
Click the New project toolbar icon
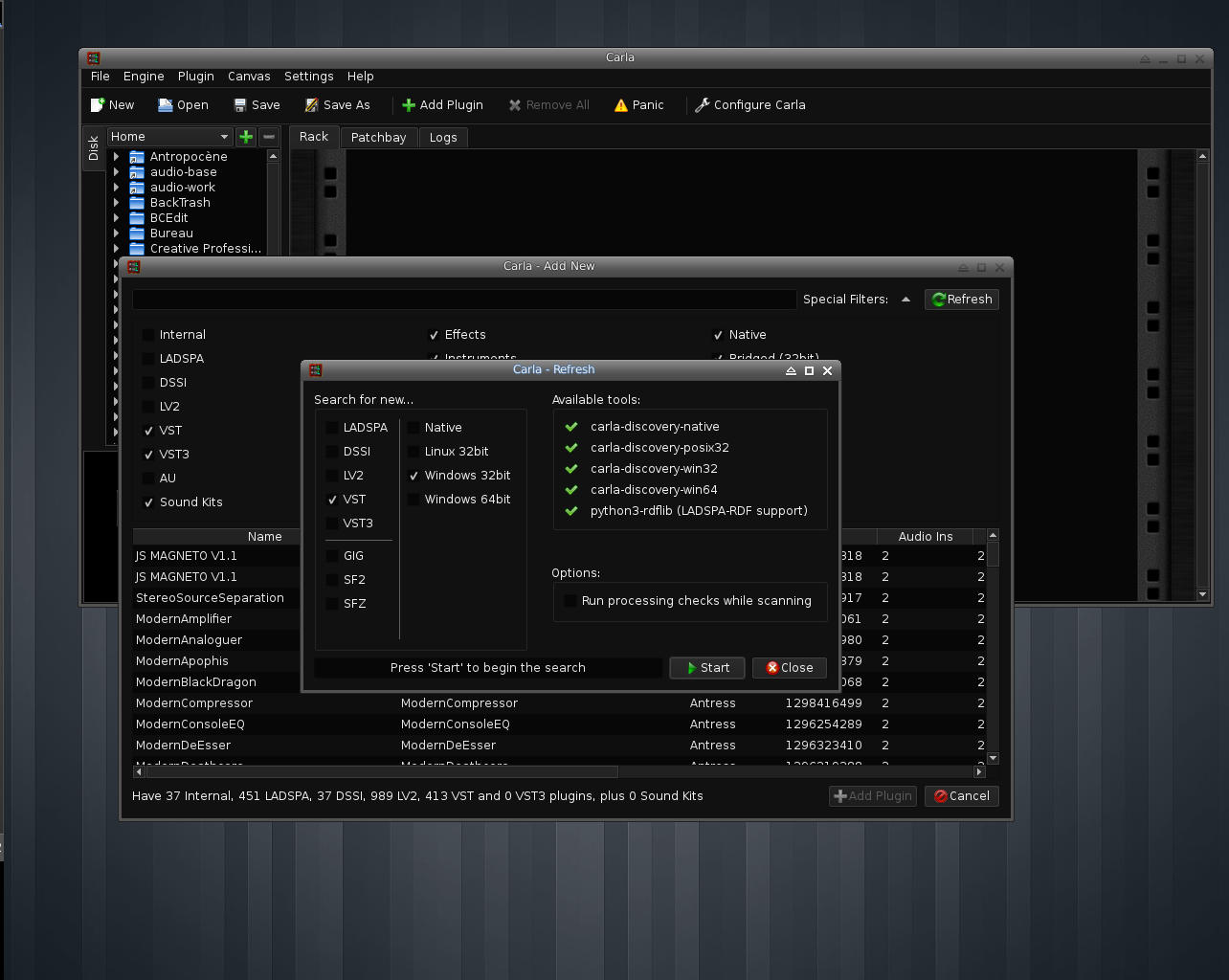97,105
